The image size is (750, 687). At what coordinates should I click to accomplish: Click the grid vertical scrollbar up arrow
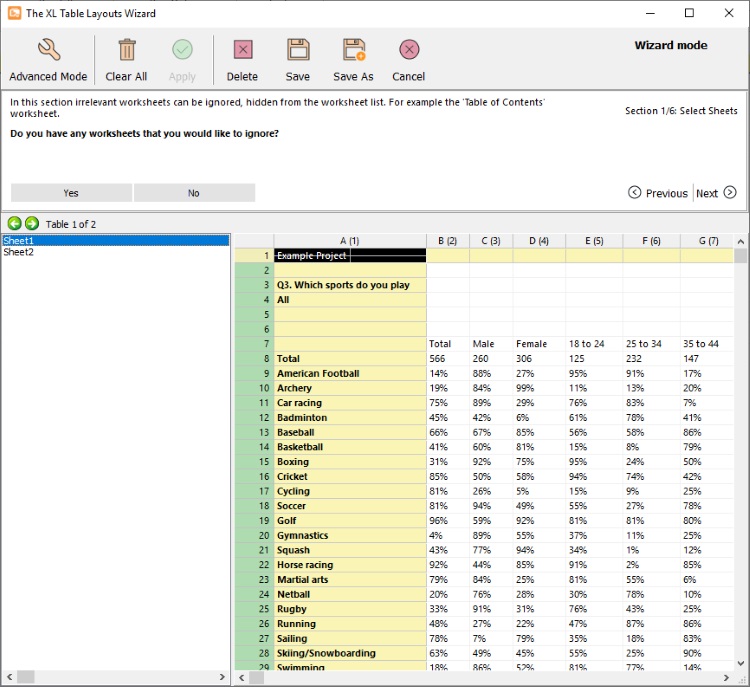click(x=740, y=242)
